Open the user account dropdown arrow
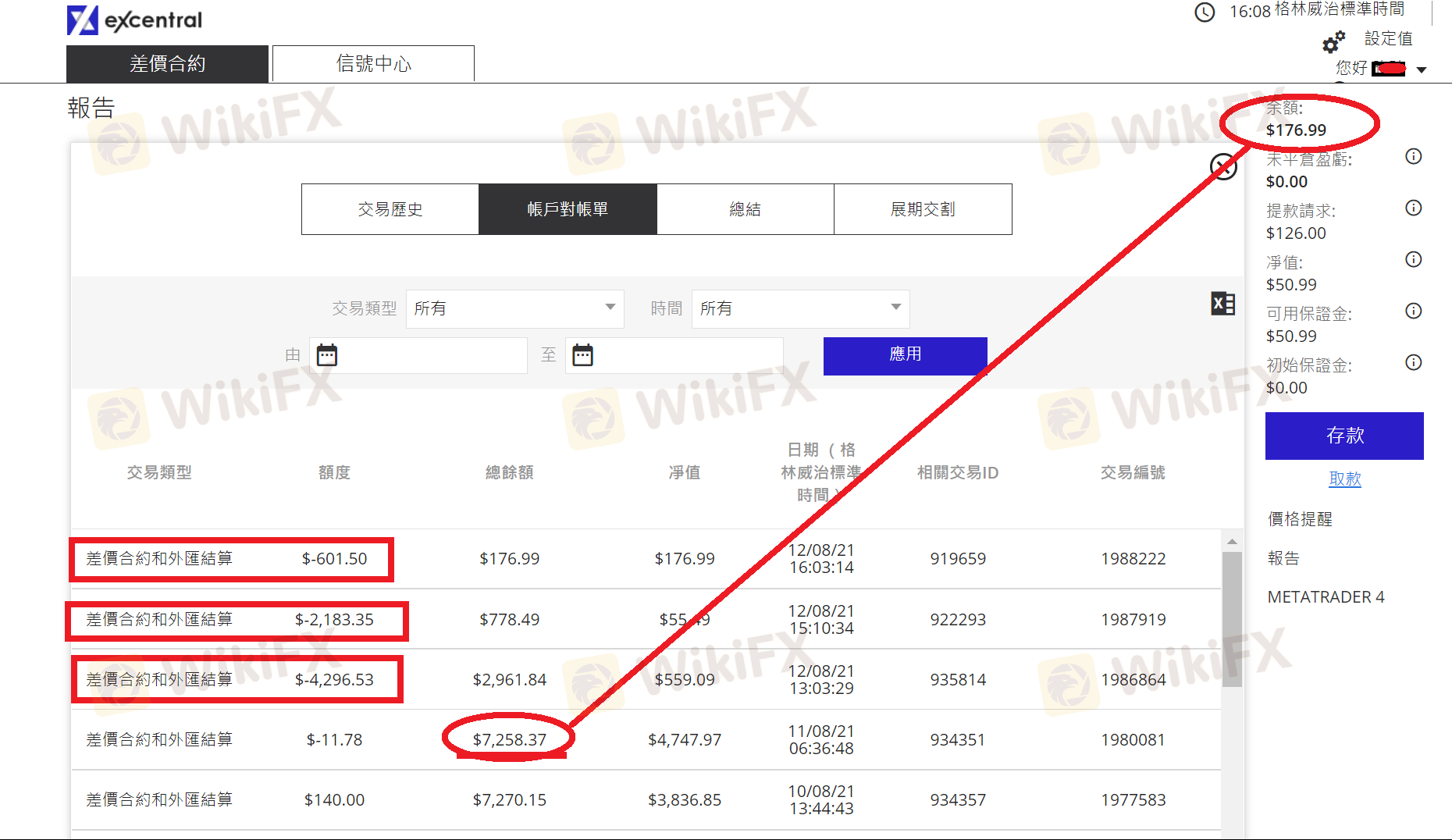The image size is (1452, 840). tap(1422, 70)
